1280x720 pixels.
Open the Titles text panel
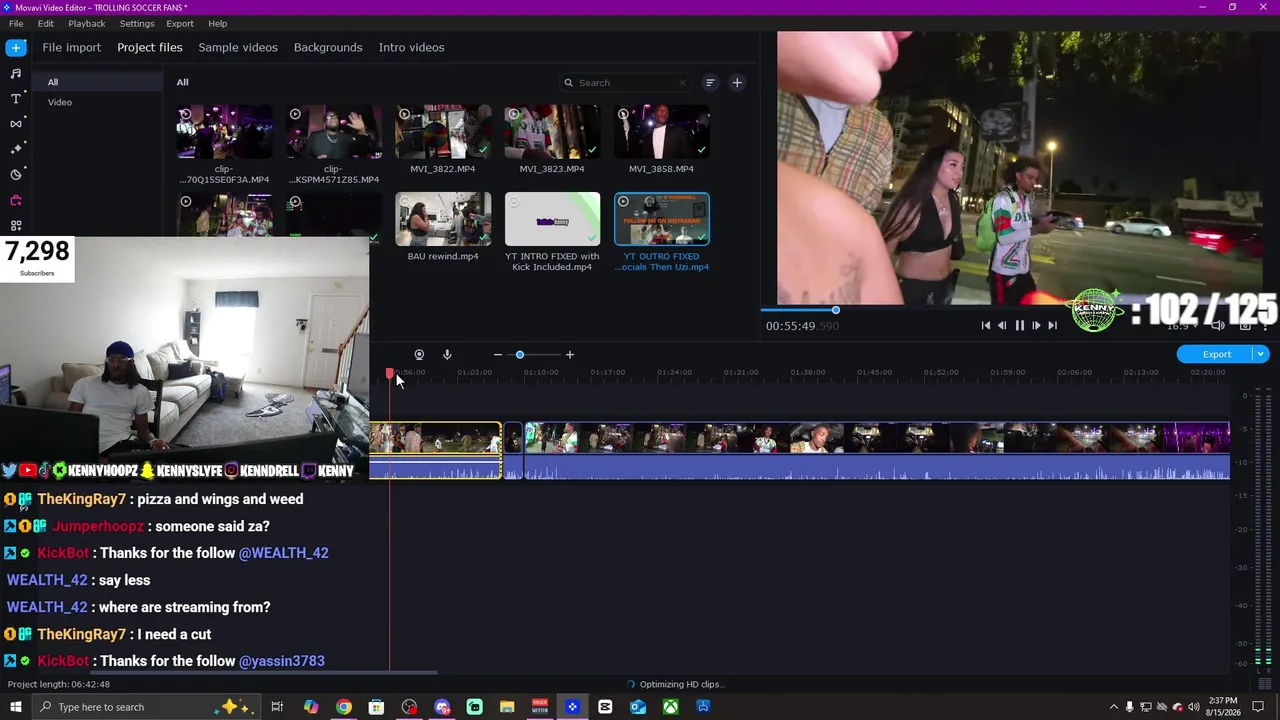[x=16, y=98]
